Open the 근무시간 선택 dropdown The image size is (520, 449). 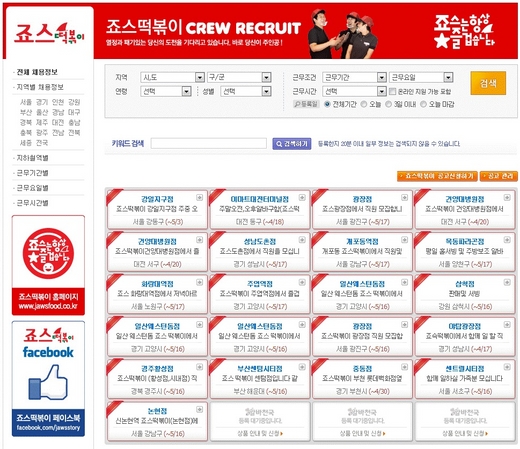click(x=354, y=91)
